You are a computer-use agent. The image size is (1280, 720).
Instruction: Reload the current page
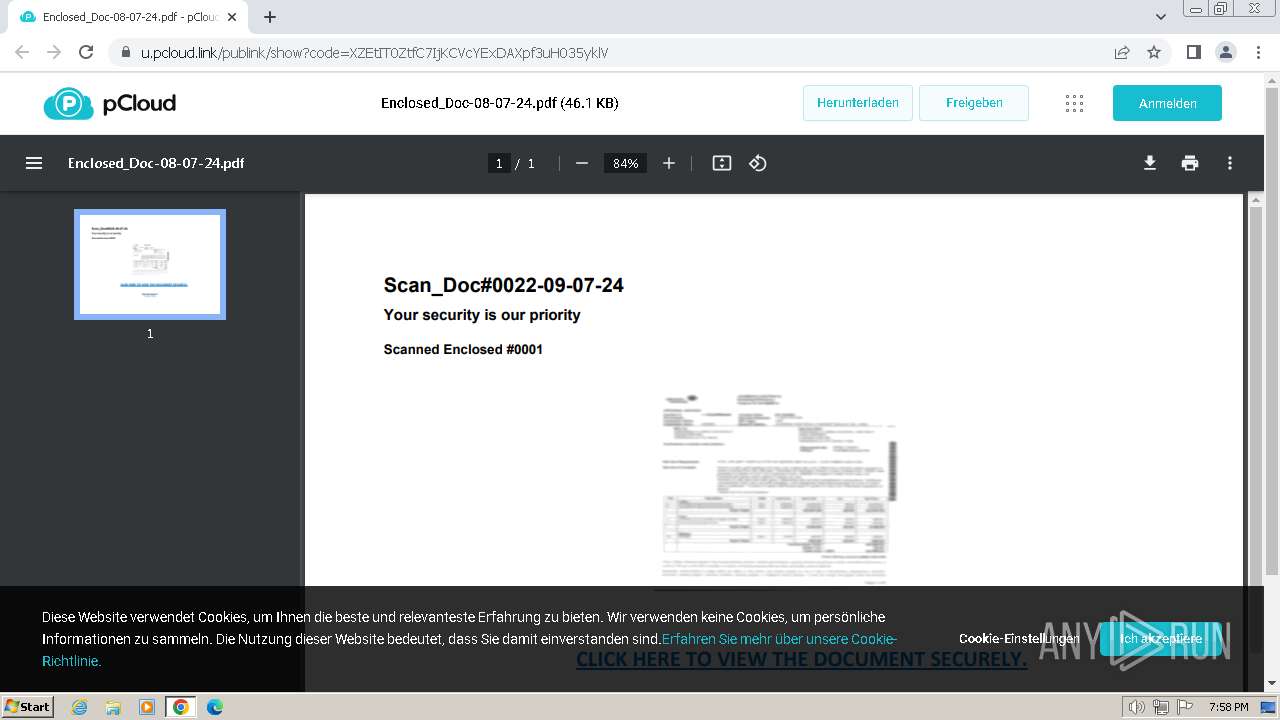pos(86,52)
